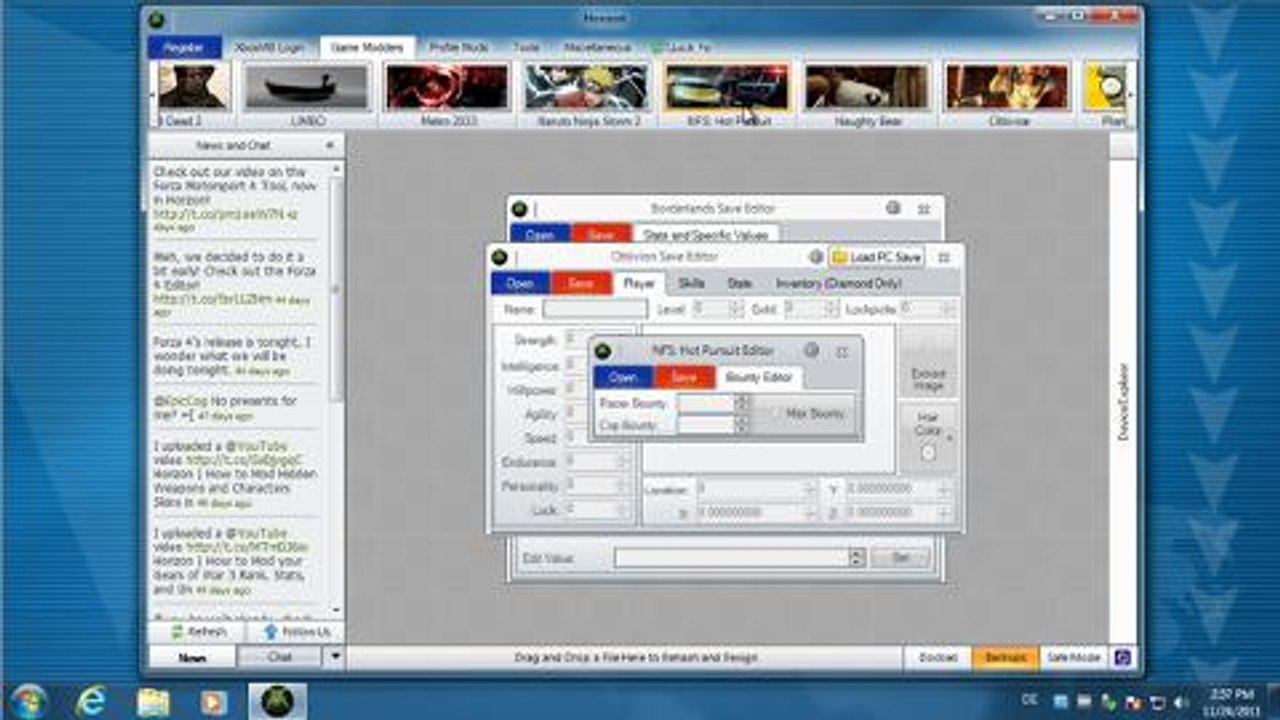
Task: Toggle Safe Mode in the status bar
Action: (1075, 657)
